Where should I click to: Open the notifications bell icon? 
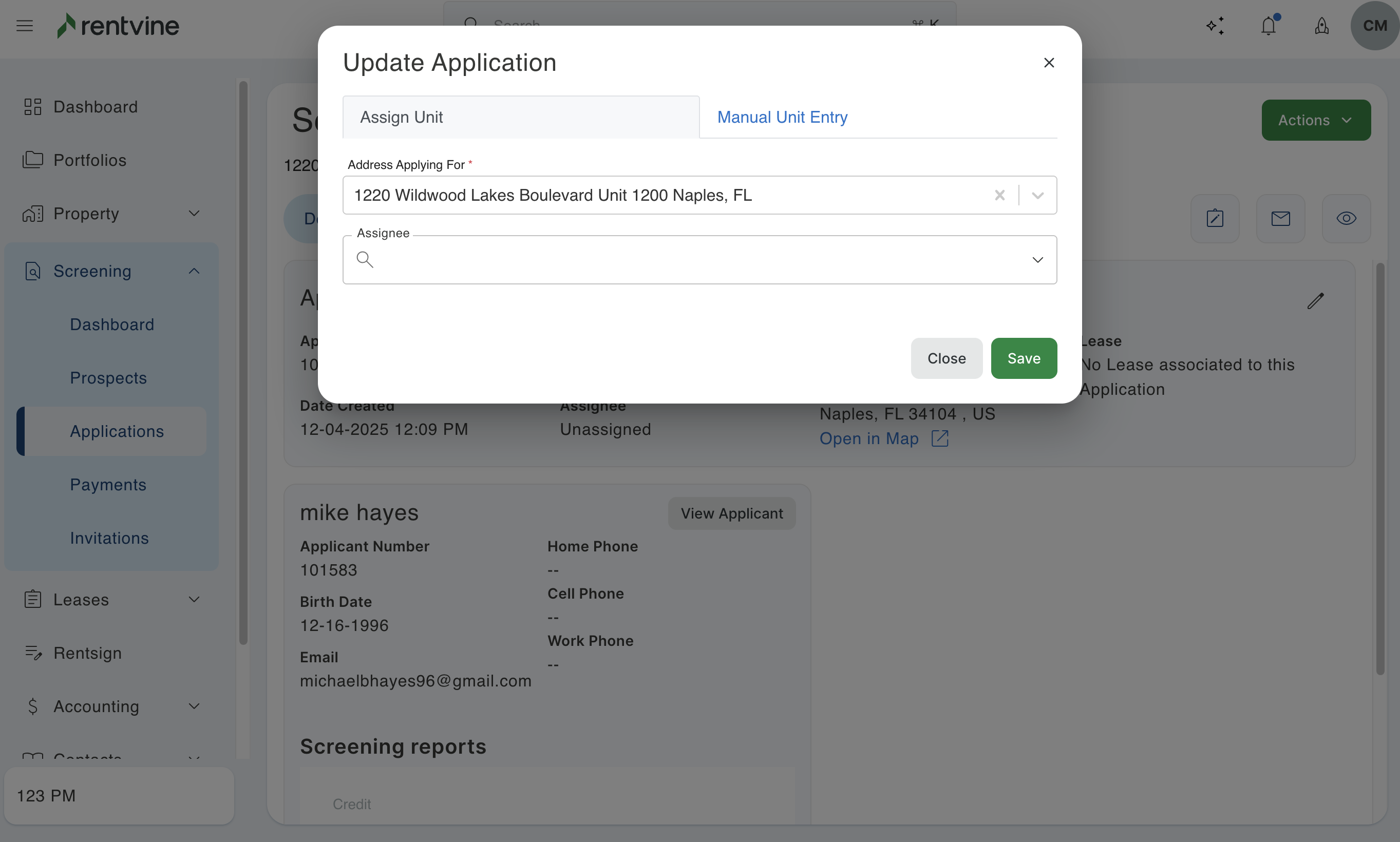(x=1269, y=26)
